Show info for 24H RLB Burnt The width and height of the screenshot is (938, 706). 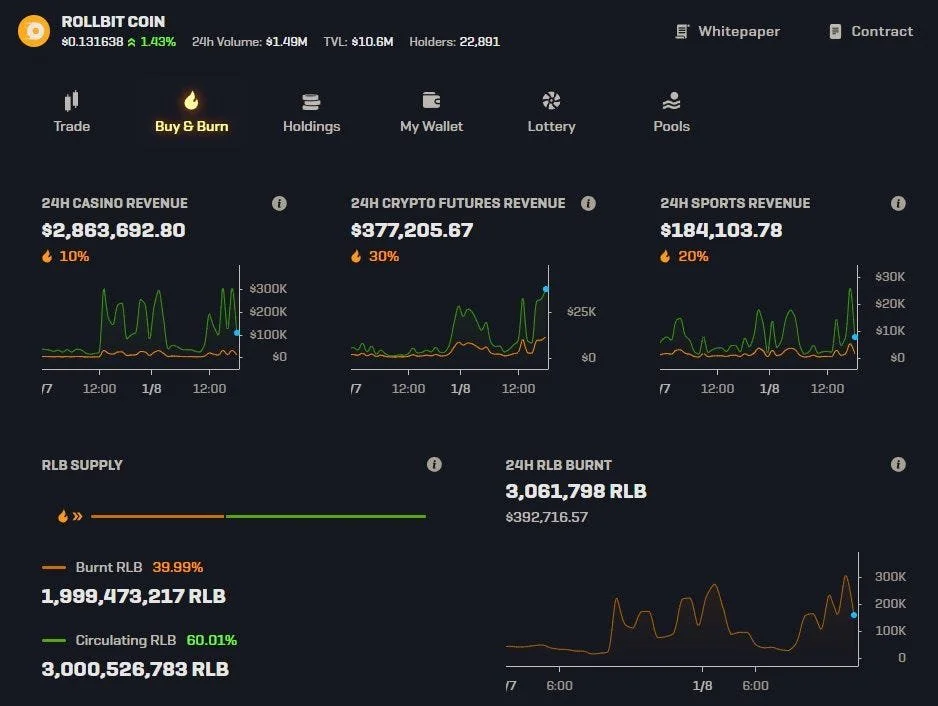click(898, 464)
